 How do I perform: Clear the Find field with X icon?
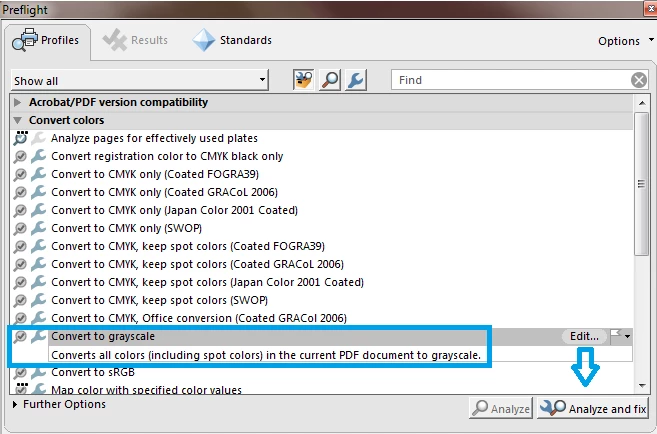[x=639, y=80]
